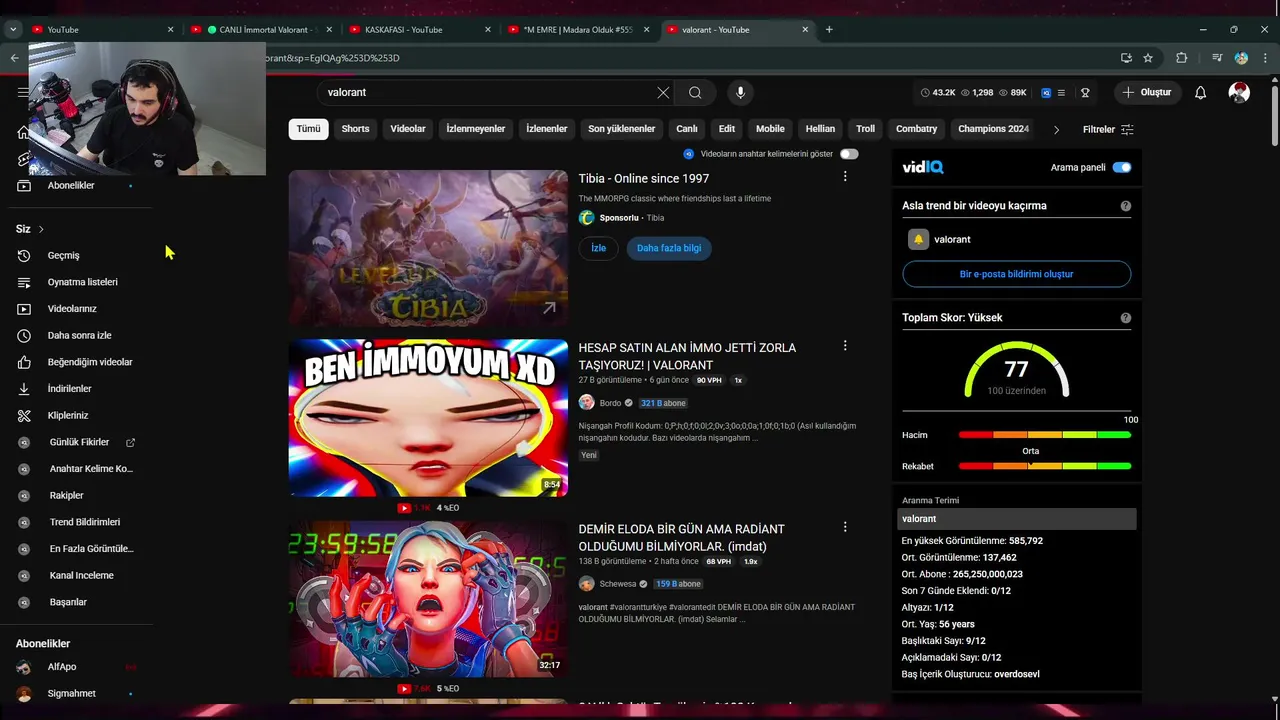The image size is (1280, 720).
Task: Open BEN İMMOYUM XD video thumbnail
Action: pyautogui.click(x=428, y=418)
